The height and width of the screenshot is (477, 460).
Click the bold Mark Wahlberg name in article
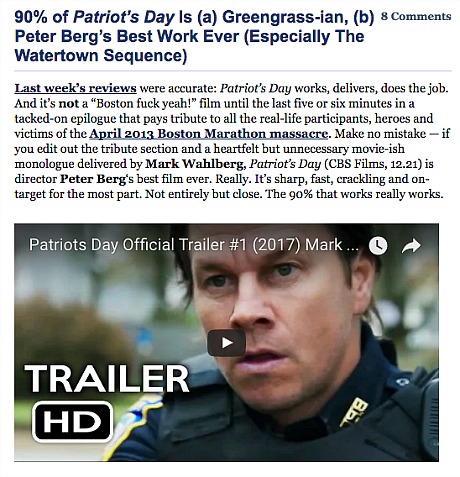195,164
